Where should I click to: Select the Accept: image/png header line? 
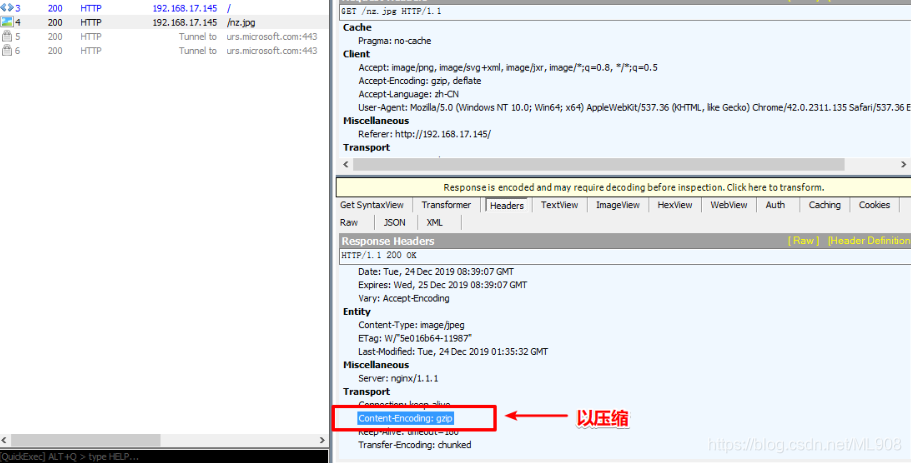pyautogui.click(x=508, y=67)
